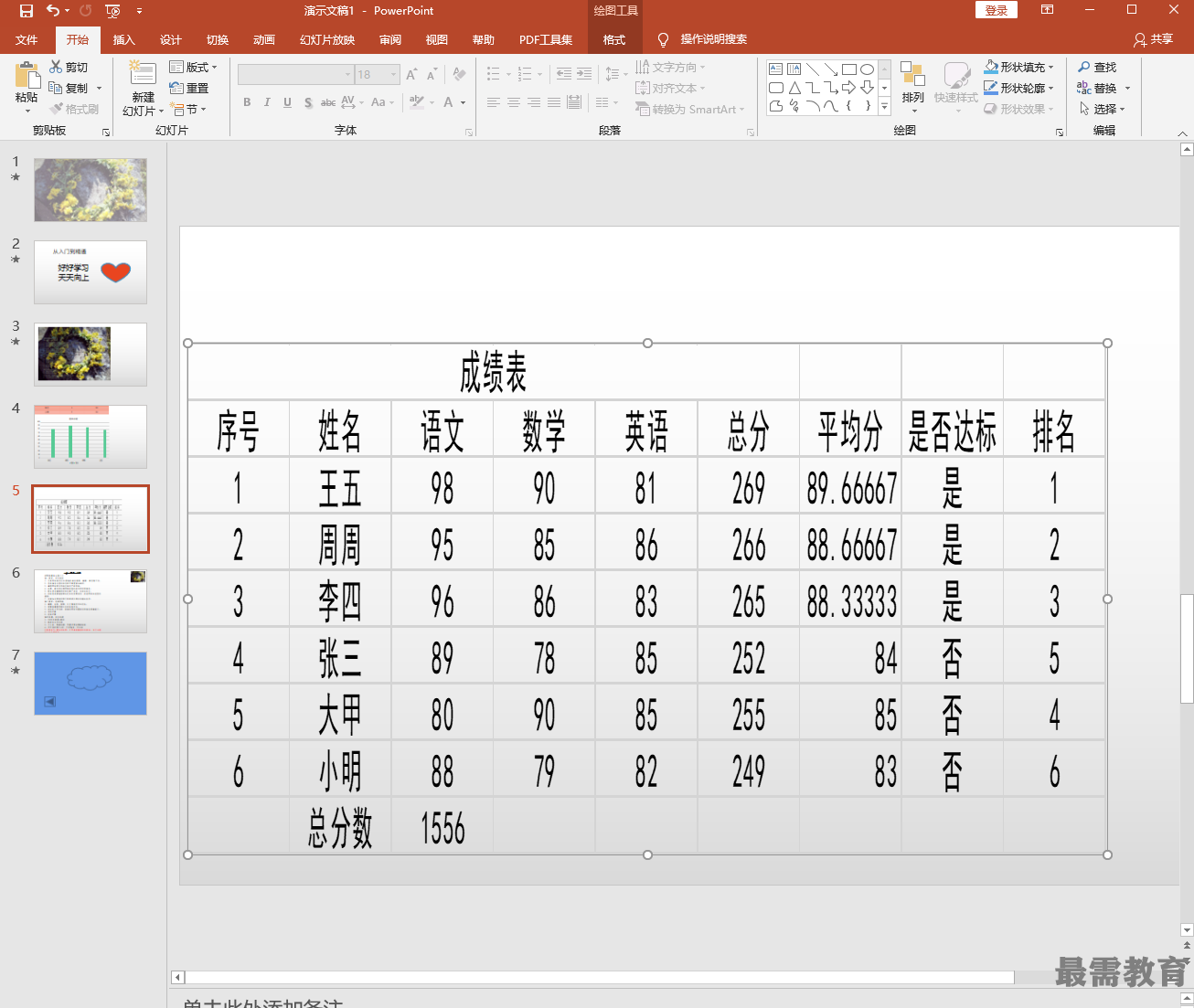Select the rectangle shape in gallery
This screenshot has height=1008, width=1194.
[849, 69]
